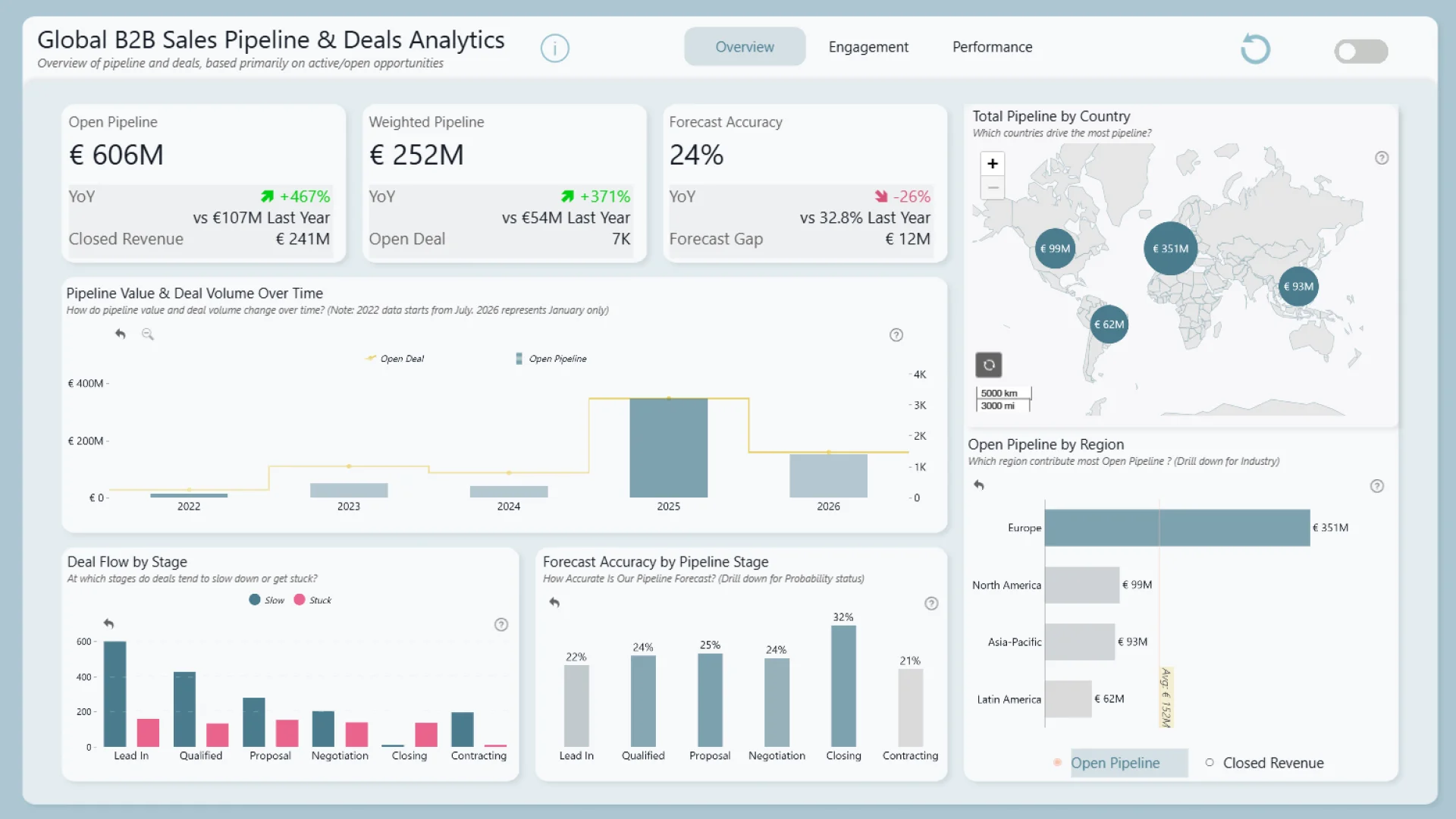Toggle the switch in top right header
The width and height of the screenshot is (1456, 819).
[x=1360, y=52]
